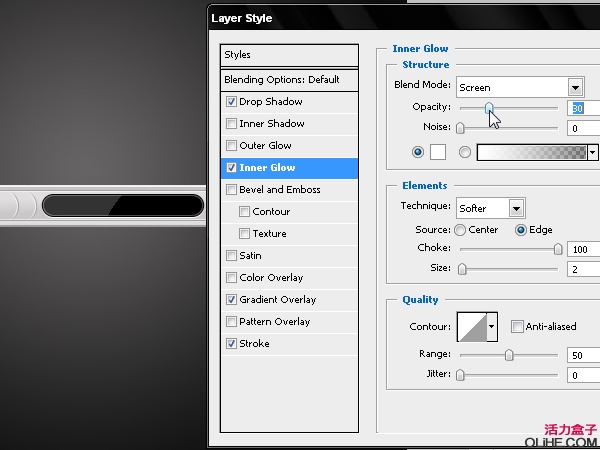Enable the Inner Shadow checkbox
This screenshot has width=600, height=450.
tap(231, 124)
